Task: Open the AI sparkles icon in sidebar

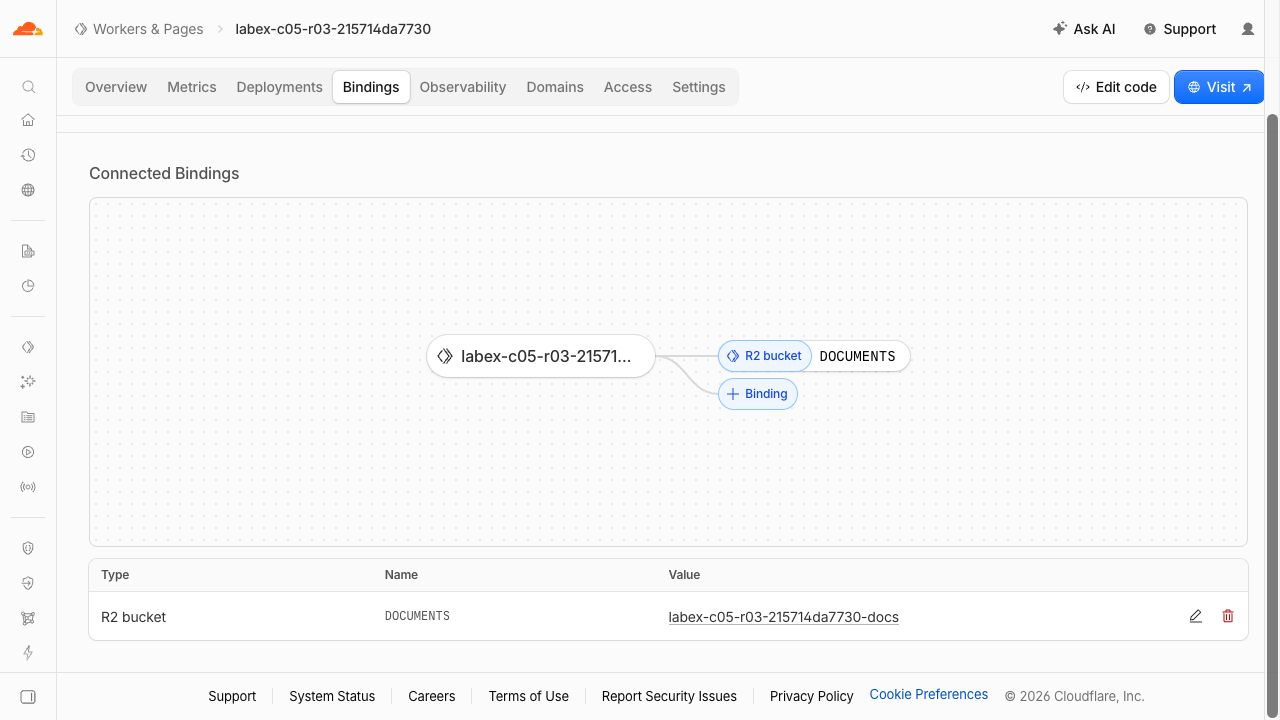Action: (28, 382)
